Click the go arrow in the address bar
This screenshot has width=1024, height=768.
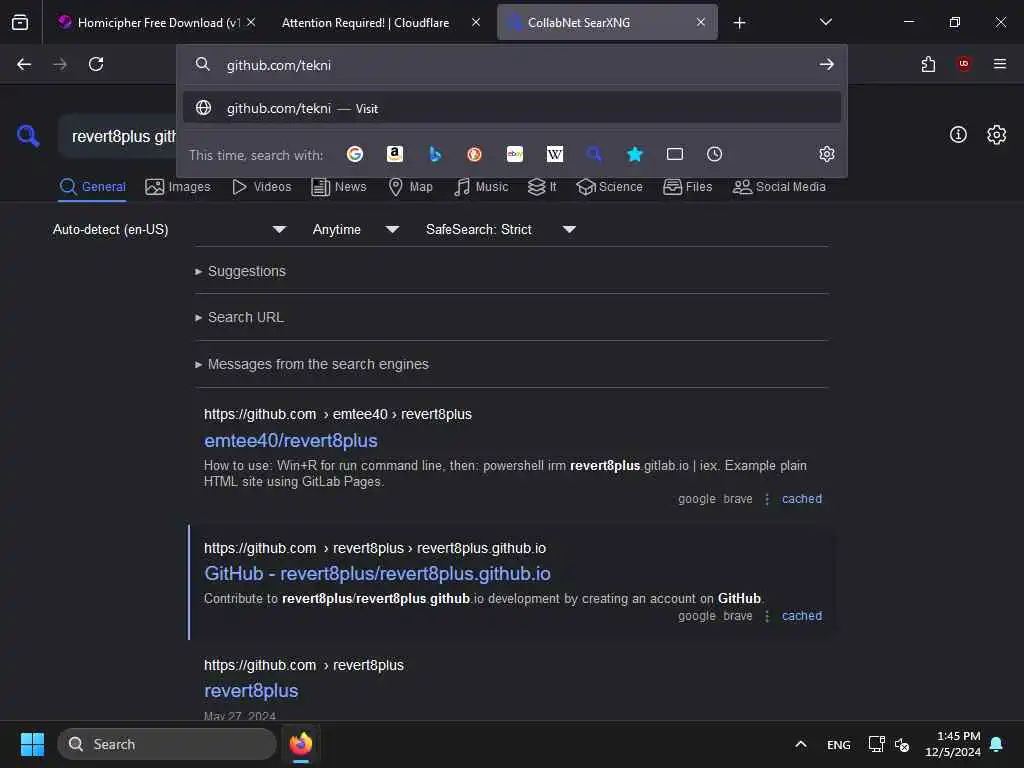827,64
